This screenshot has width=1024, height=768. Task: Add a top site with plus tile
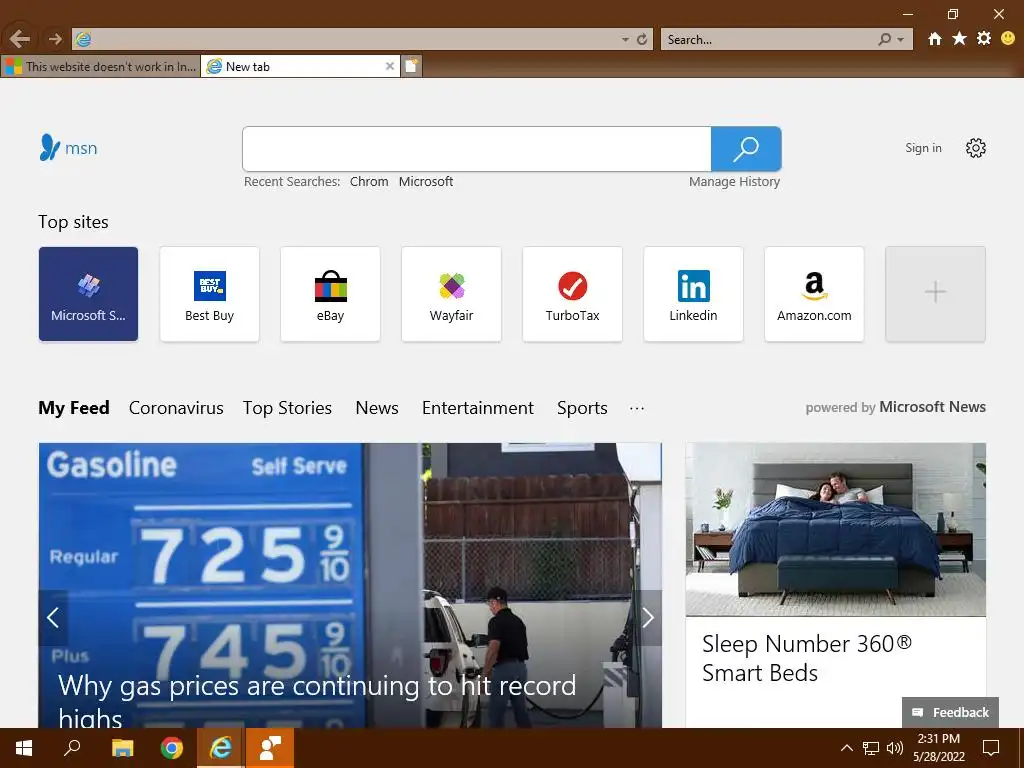pos(935,294)
